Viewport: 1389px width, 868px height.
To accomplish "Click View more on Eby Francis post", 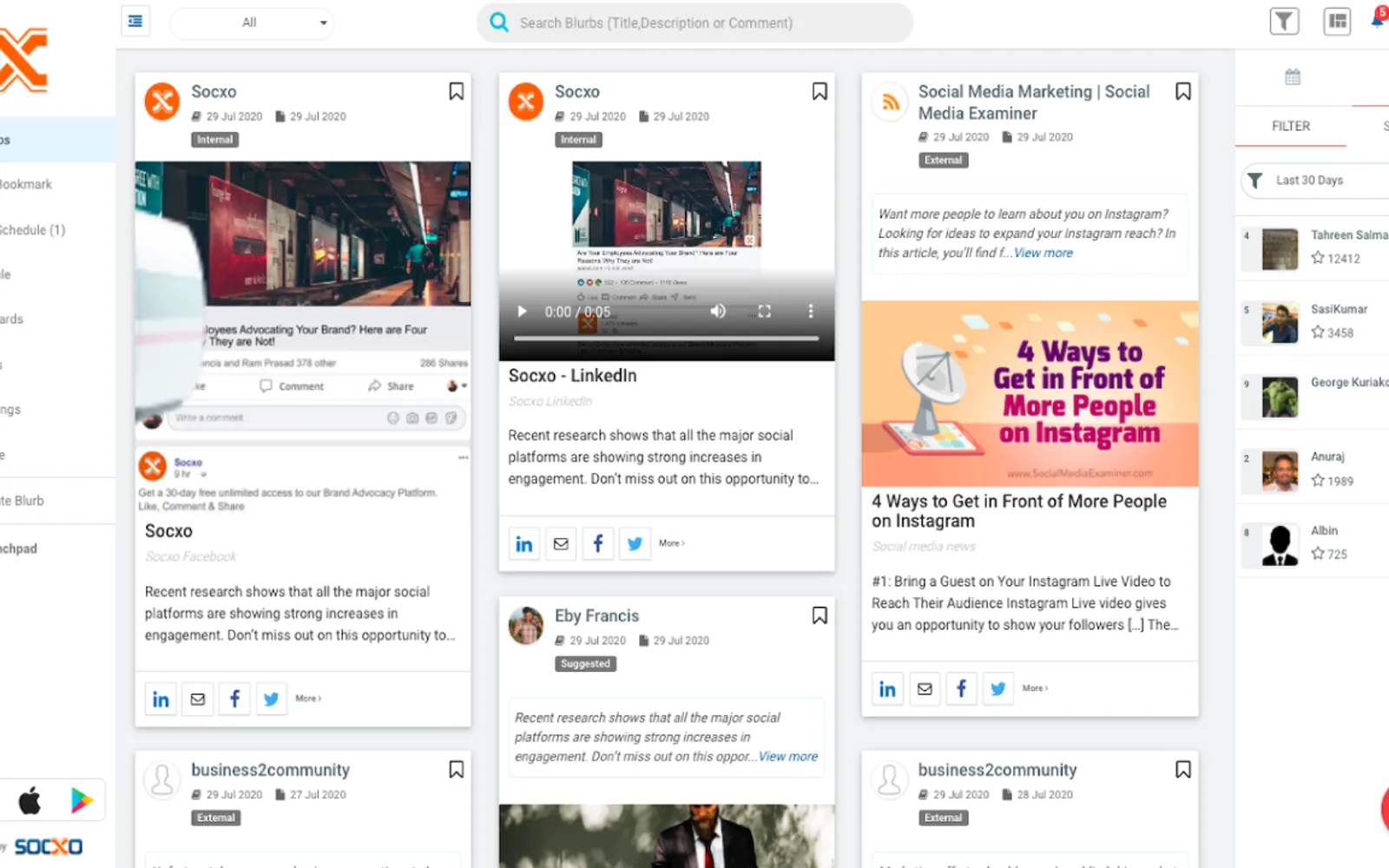I will point(788,756).
